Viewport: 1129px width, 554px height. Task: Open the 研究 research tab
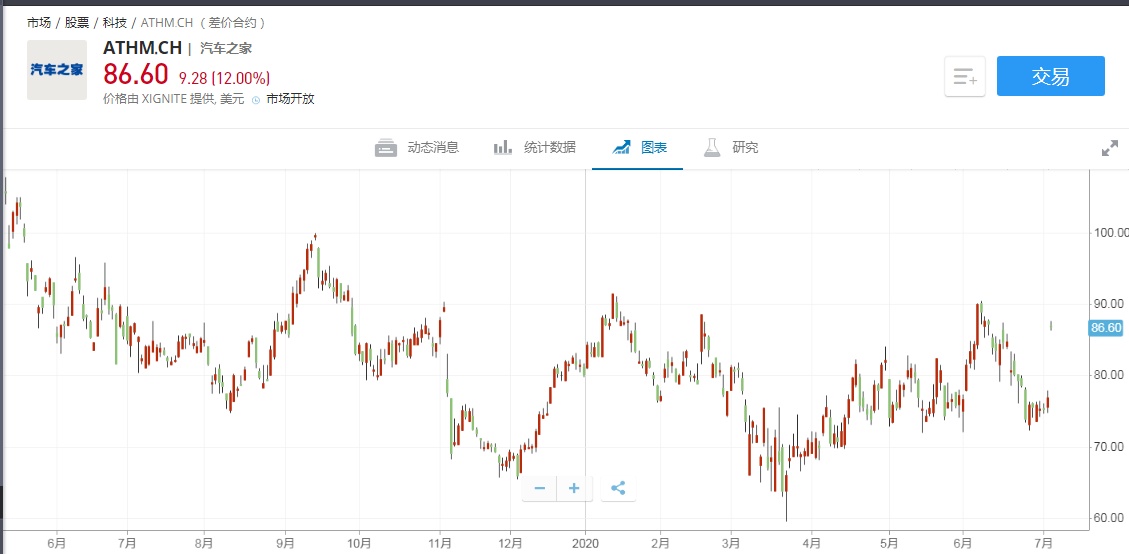tap(732, 148)
